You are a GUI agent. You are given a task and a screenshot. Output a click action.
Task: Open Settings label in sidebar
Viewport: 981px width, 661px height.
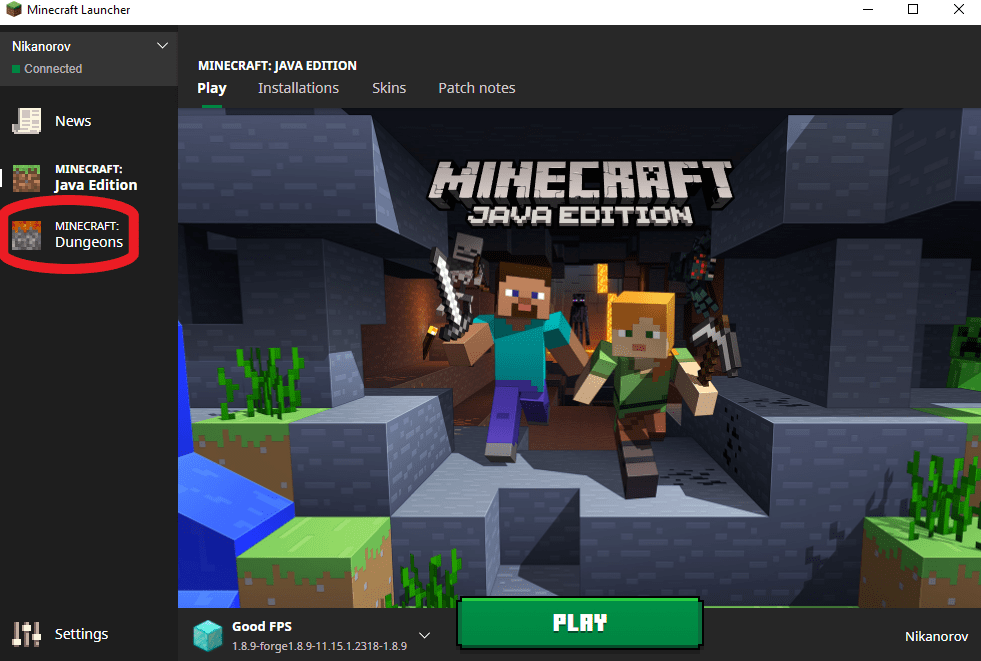(81, 634)
